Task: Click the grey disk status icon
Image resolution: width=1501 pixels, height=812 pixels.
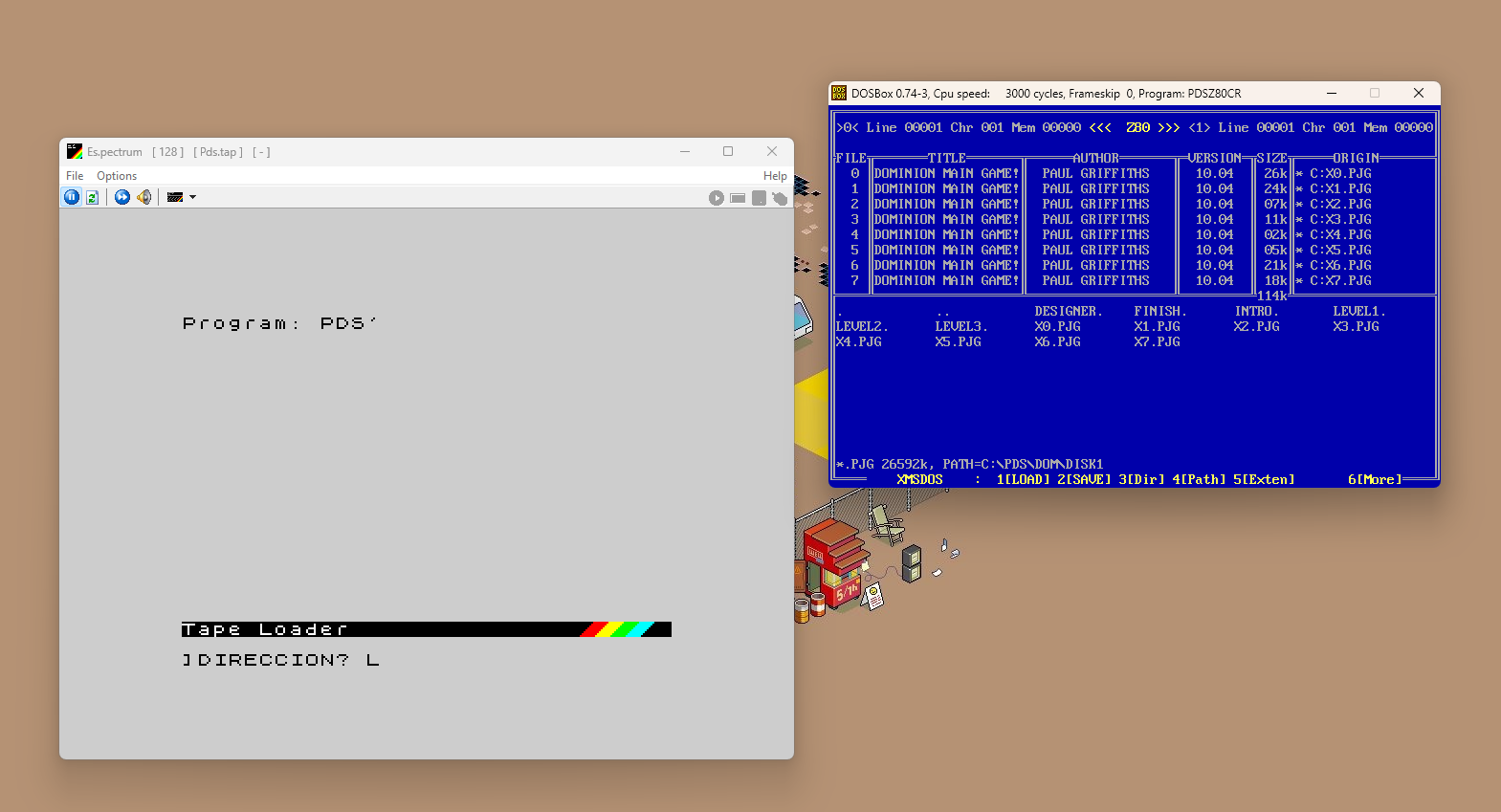Action: (x=759, y=198)
